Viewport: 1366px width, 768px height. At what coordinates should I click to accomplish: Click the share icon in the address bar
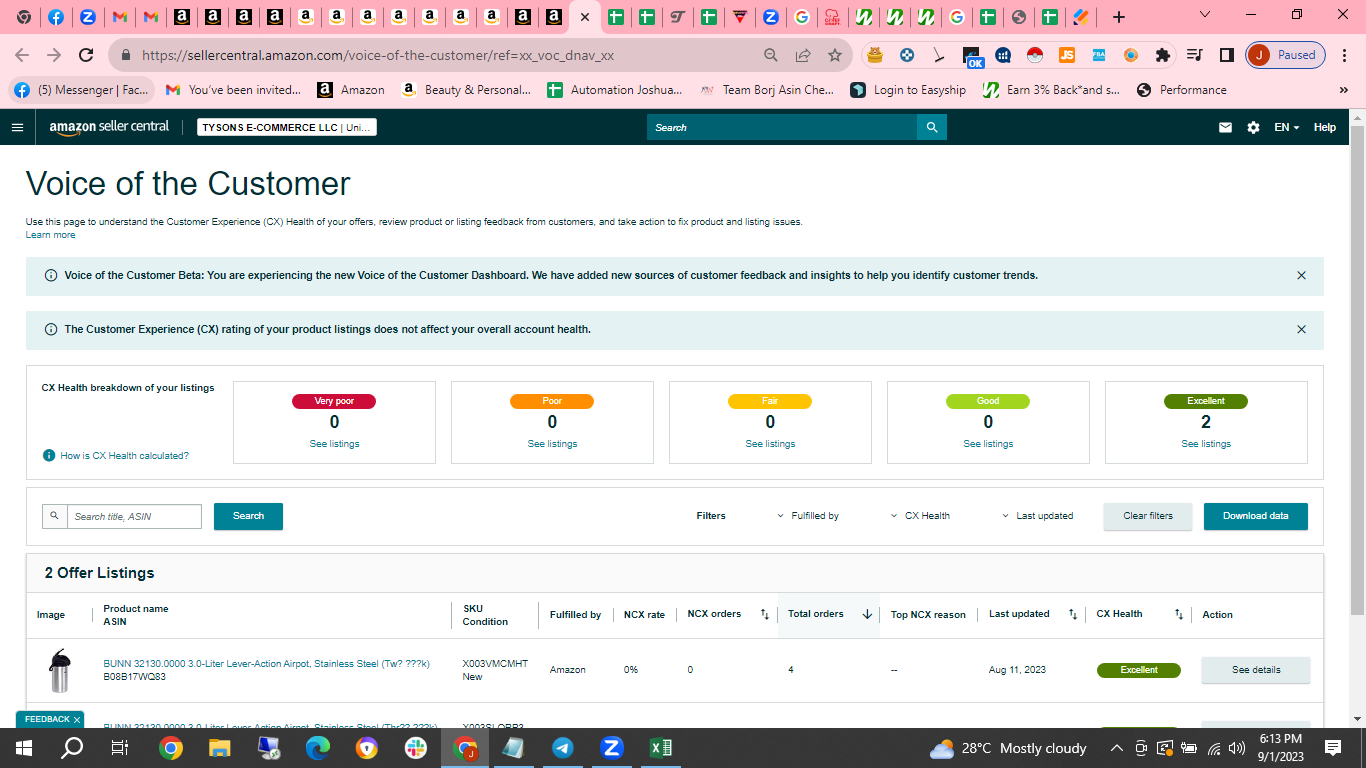tap(803, 55)
